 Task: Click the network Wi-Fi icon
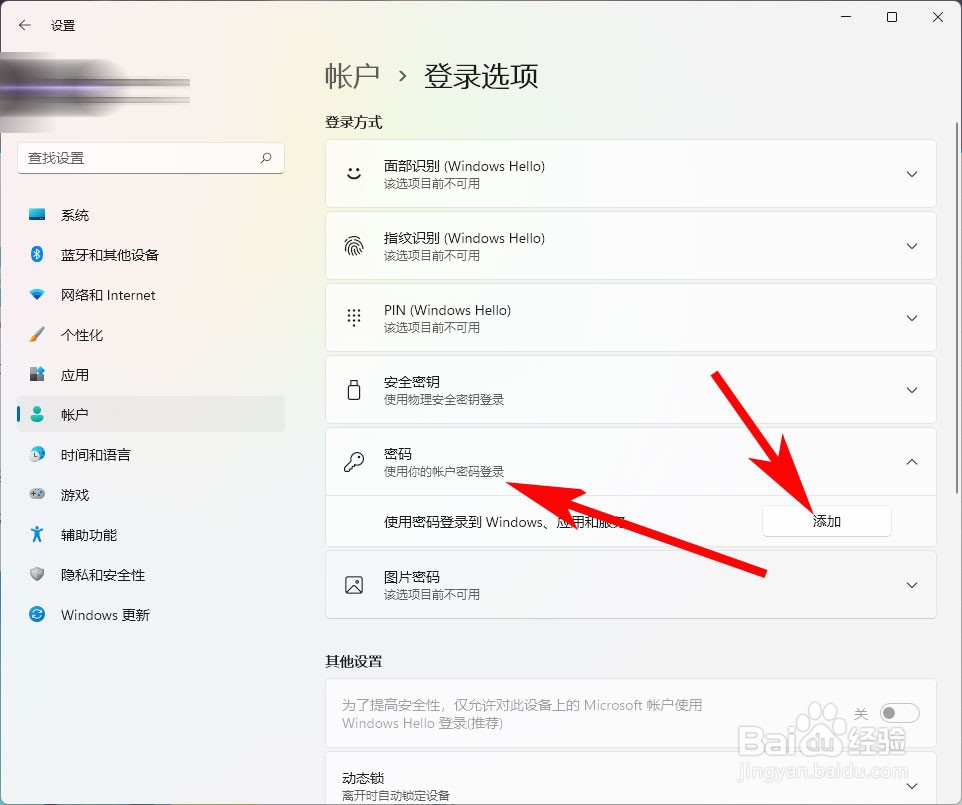37,295
